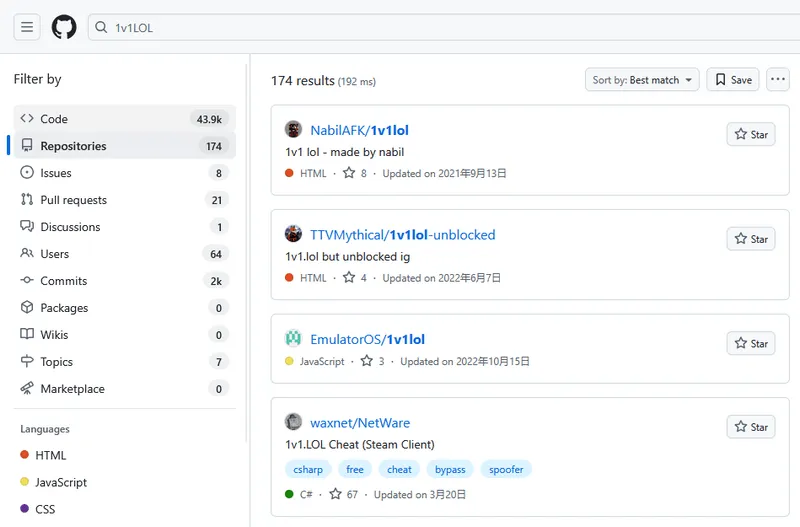Filter by HTML language with red dot
Image resolution: width=800 pixels, height=527 pixels.
click(51, 455)
